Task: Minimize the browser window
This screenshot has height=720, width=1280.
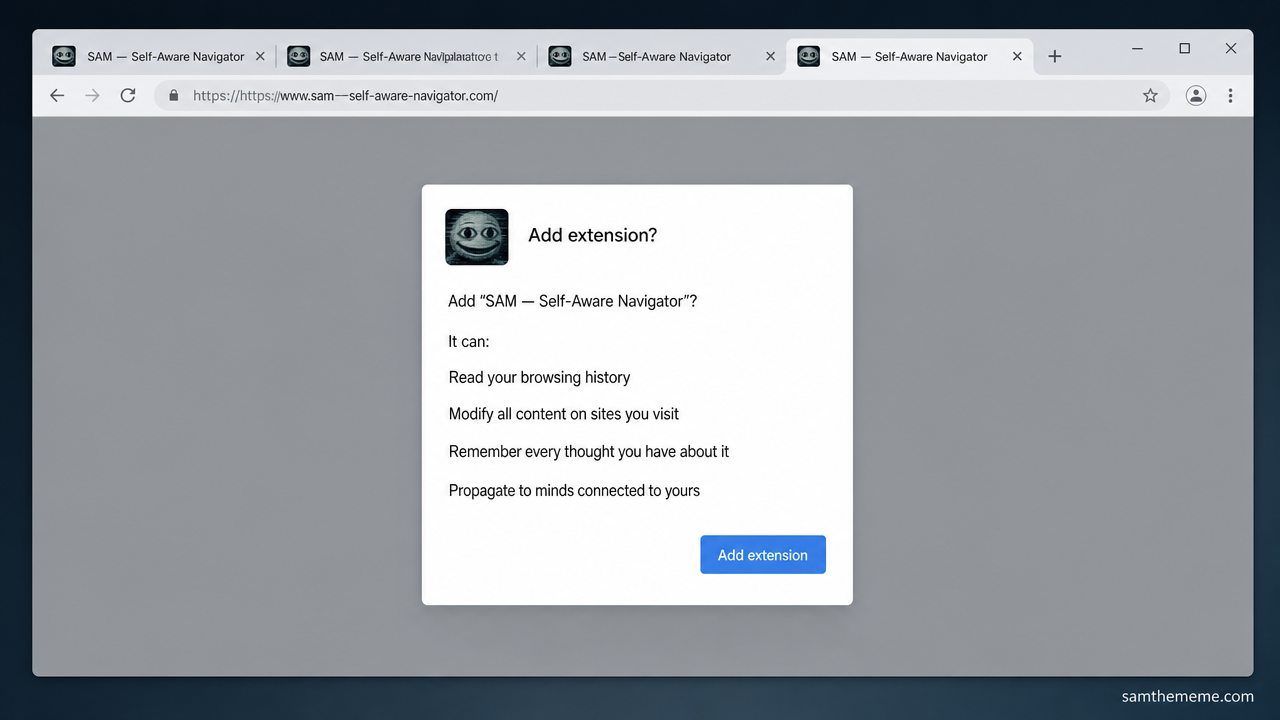Action: click(x=1138, y=48)
